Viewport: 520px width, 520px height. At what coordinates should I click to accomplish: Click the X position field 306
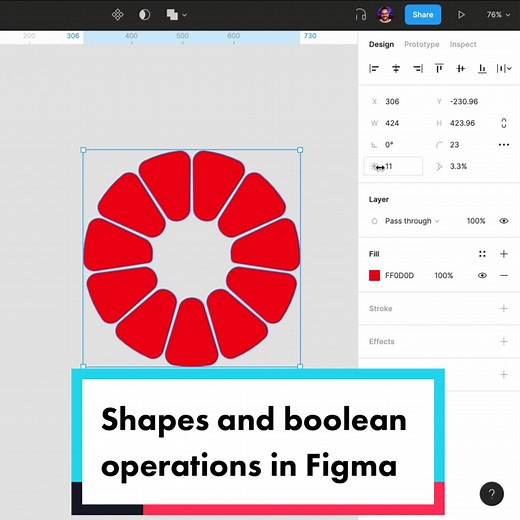392,102
